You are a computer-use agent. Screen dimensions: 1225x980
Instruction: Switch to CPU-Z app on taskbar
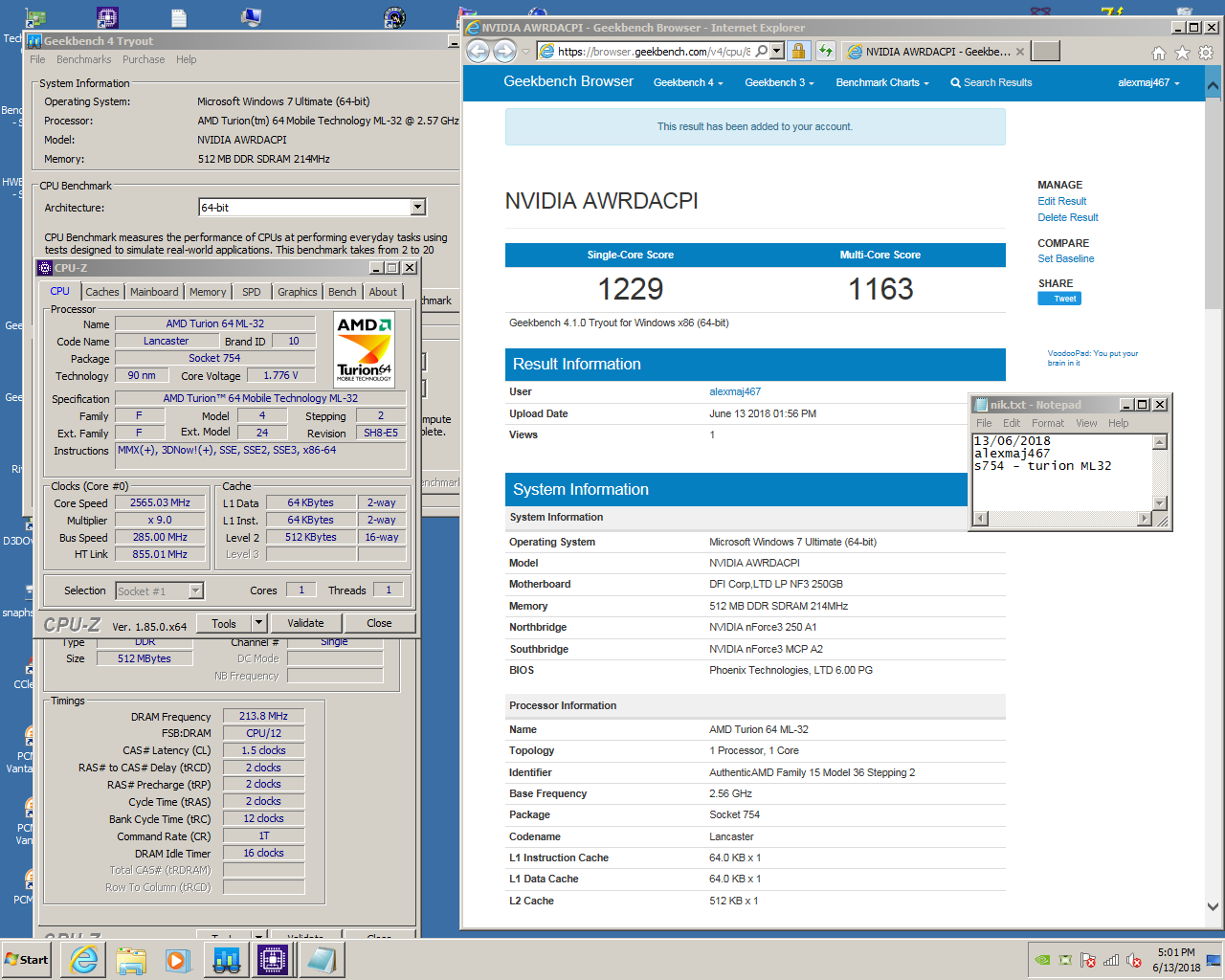point(273,960)
